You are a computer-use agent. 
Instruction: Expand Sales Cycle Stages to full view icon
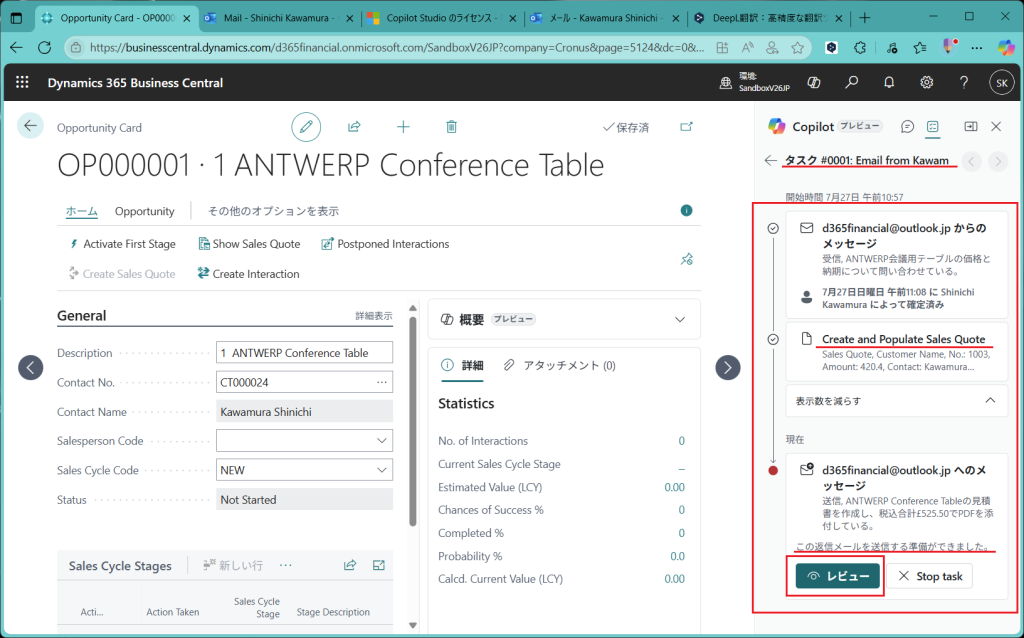pos(379,566)
